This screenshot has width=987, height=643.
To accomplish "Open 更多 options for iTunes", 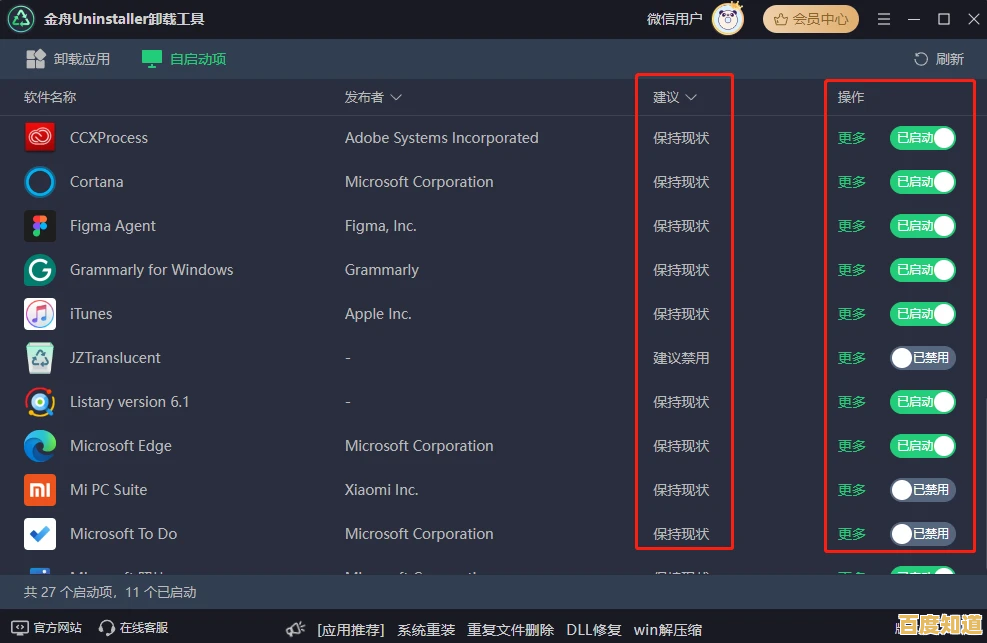I will point(852,314).
